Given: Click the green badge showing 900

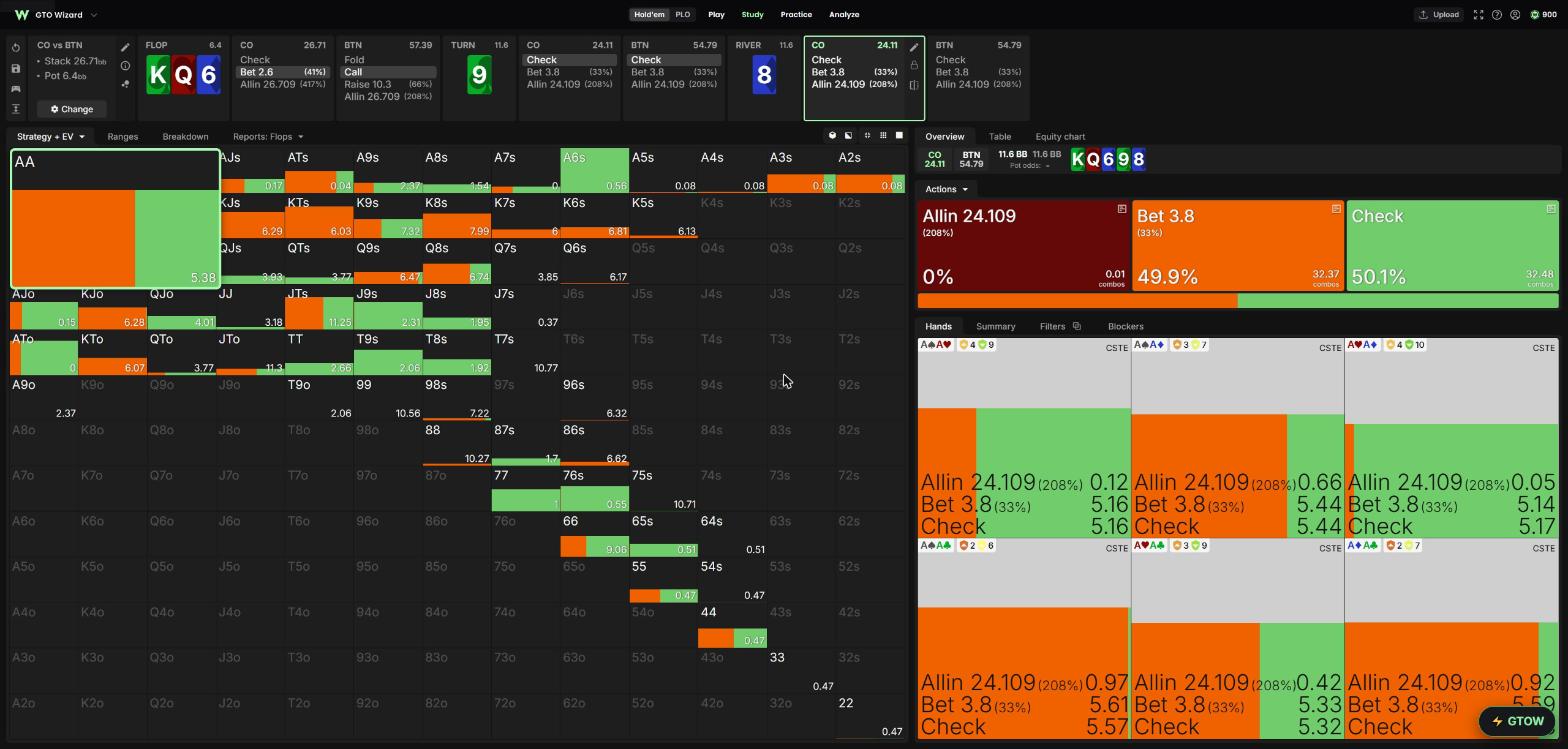Looking at the screenshot, I should 1542,15.
